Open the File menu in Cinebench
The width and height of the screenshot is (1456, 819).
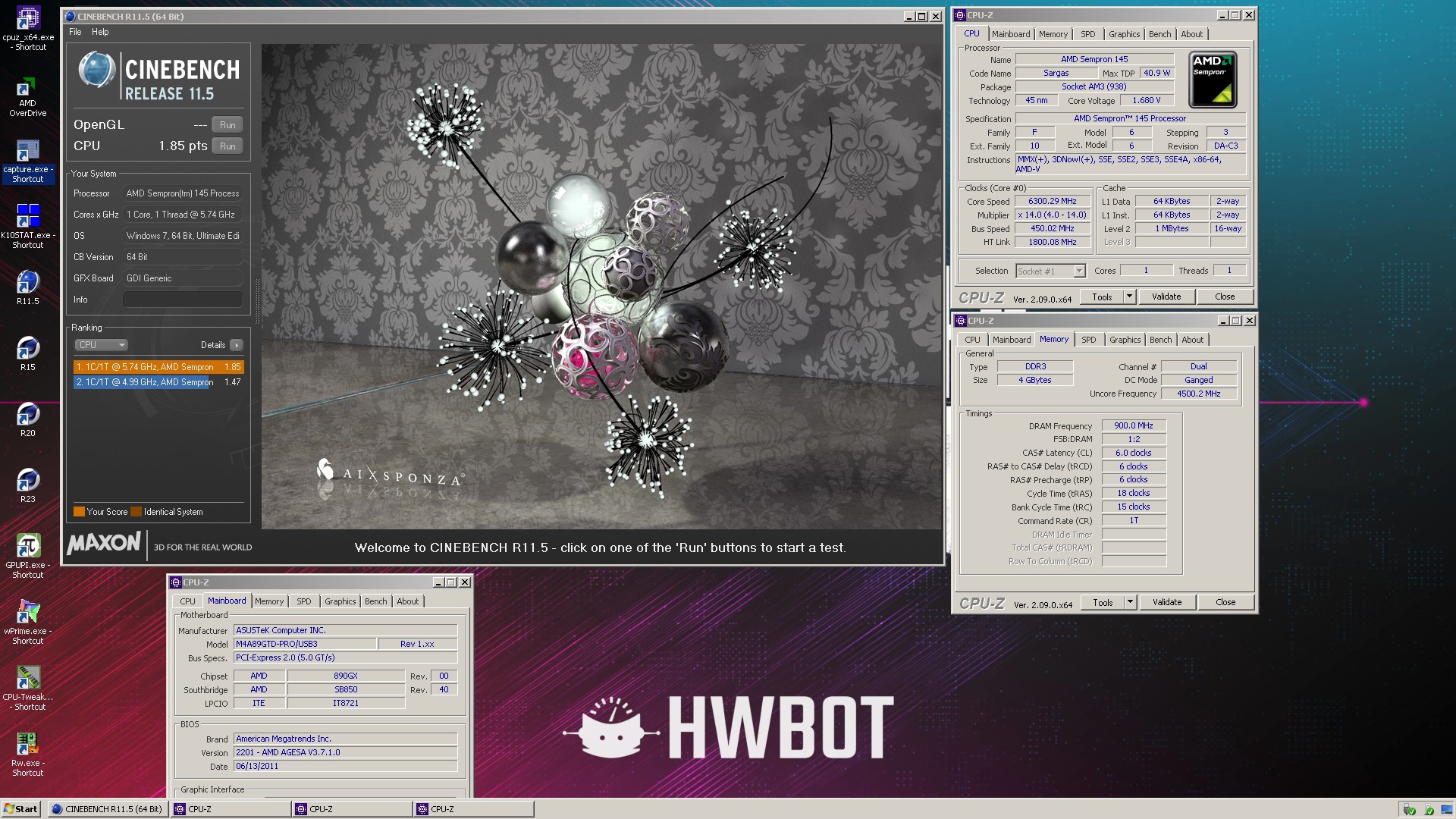point(75,32)
